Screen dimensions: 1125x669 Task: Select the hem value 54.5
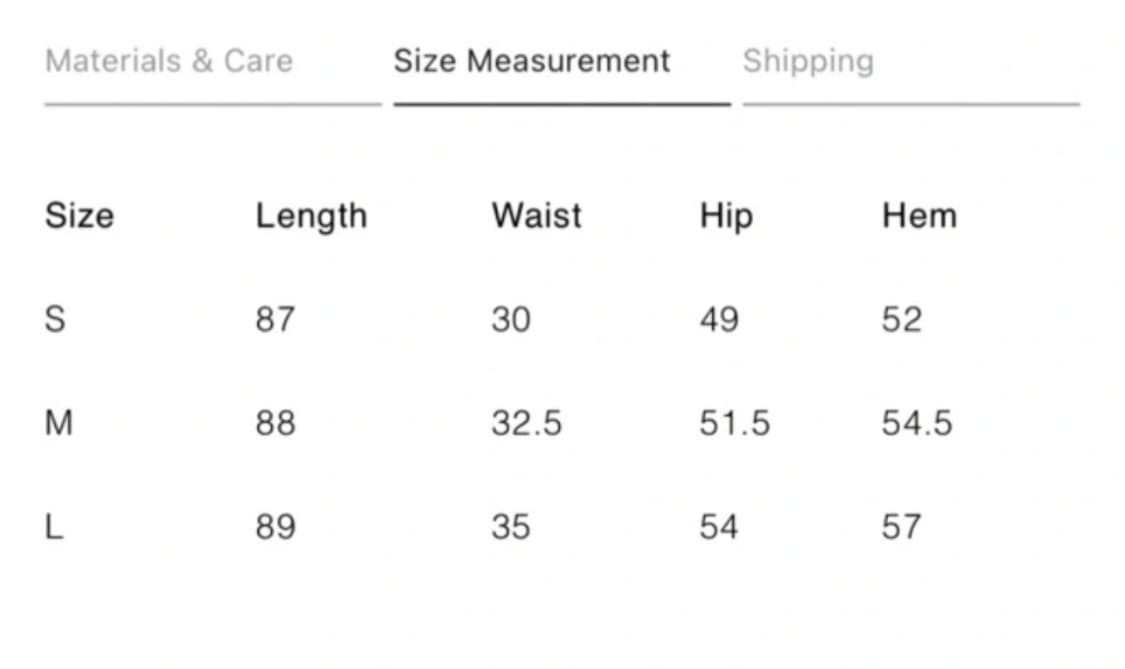pos(917,423)
